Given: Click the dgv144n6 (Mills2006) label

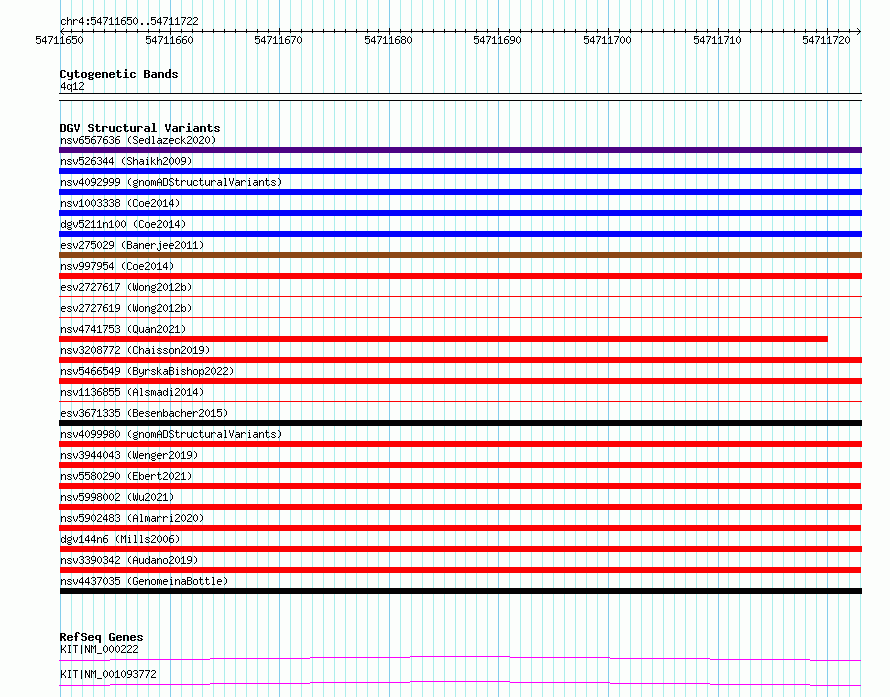Looking at the screenshot, I should click(x=120, y=539).
